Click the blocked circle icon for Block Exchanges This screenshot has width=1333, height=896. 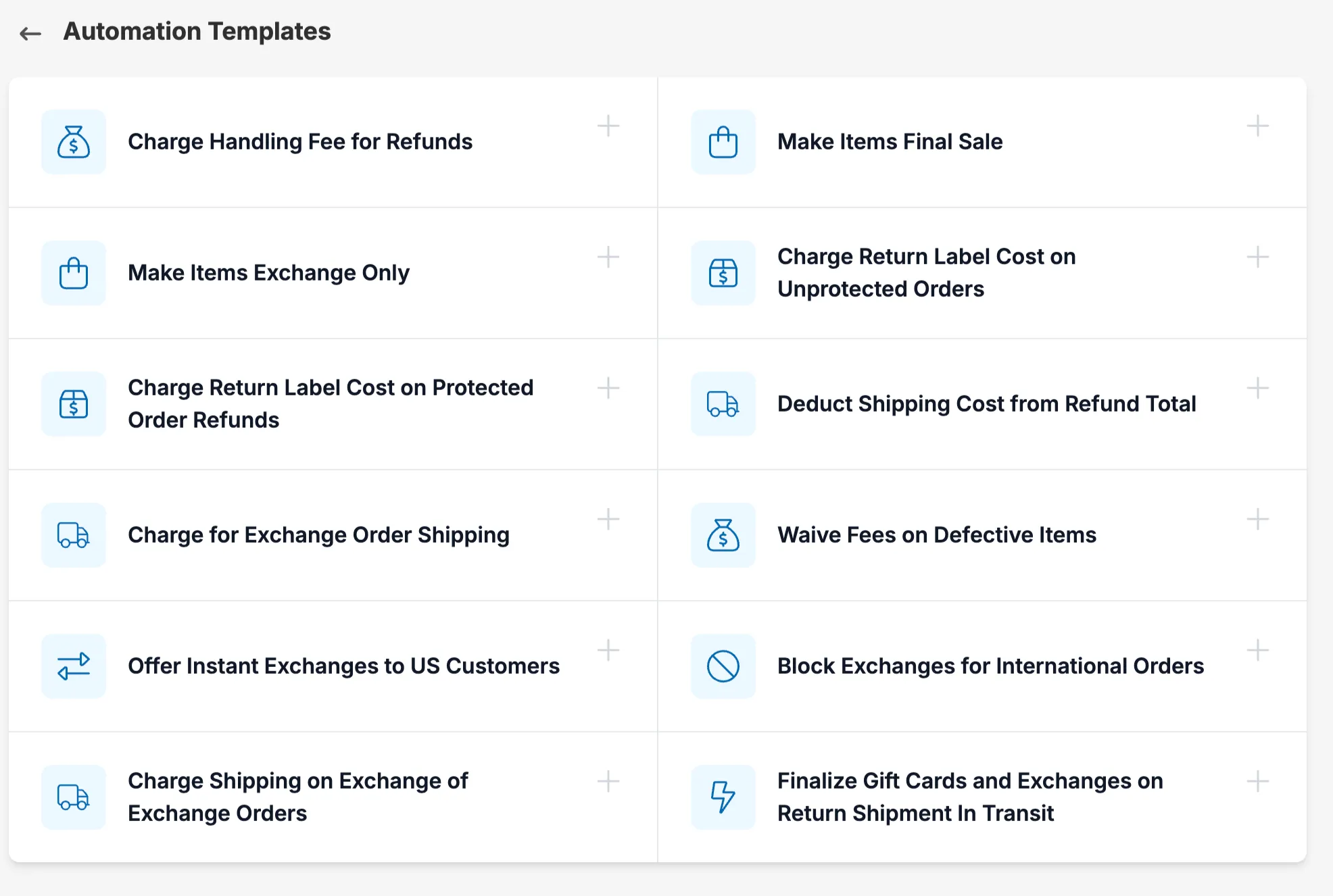(x=723, y=666)
